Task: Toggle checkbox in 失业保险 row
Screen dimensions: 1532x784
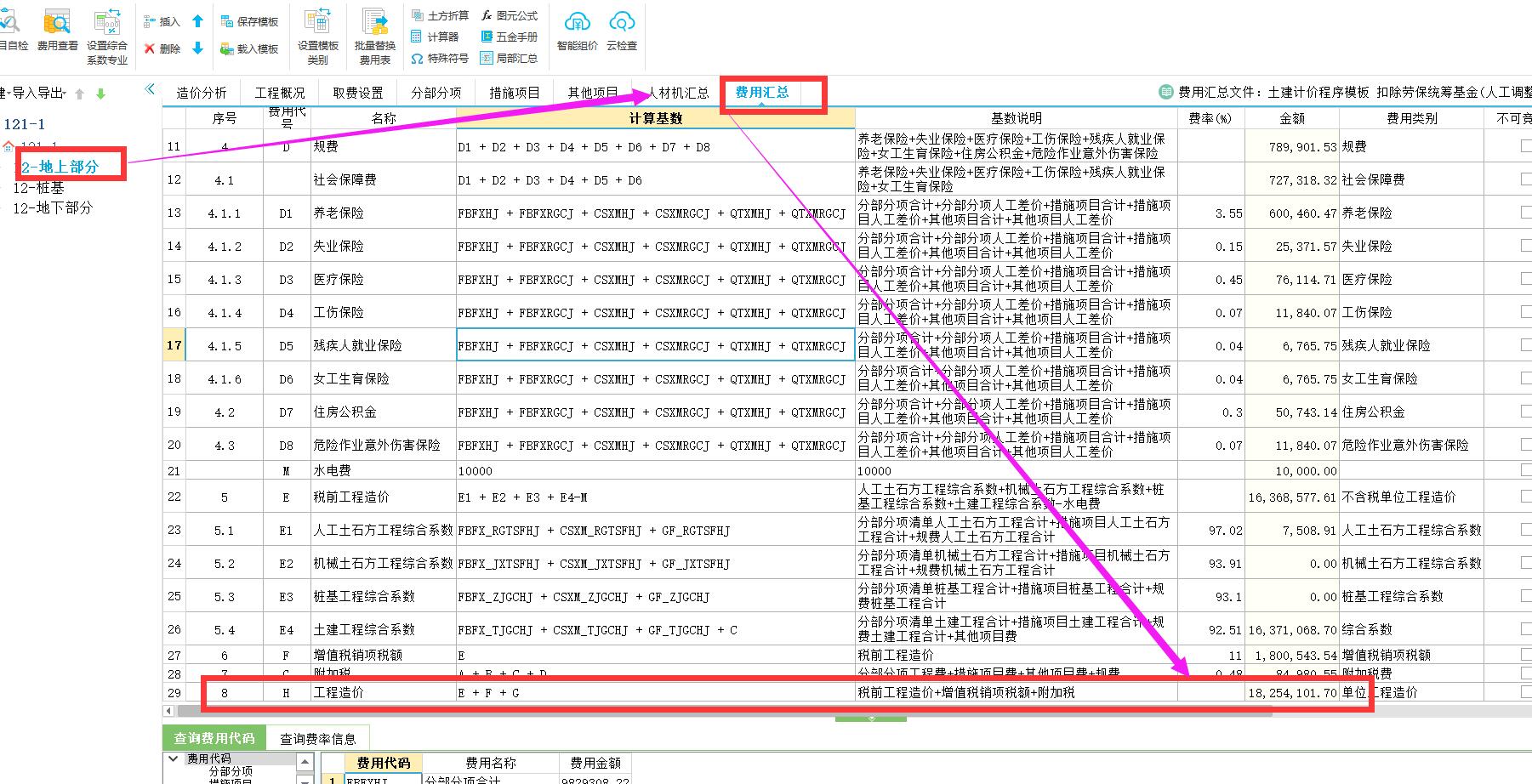Action: click(x=1526, y=246)
